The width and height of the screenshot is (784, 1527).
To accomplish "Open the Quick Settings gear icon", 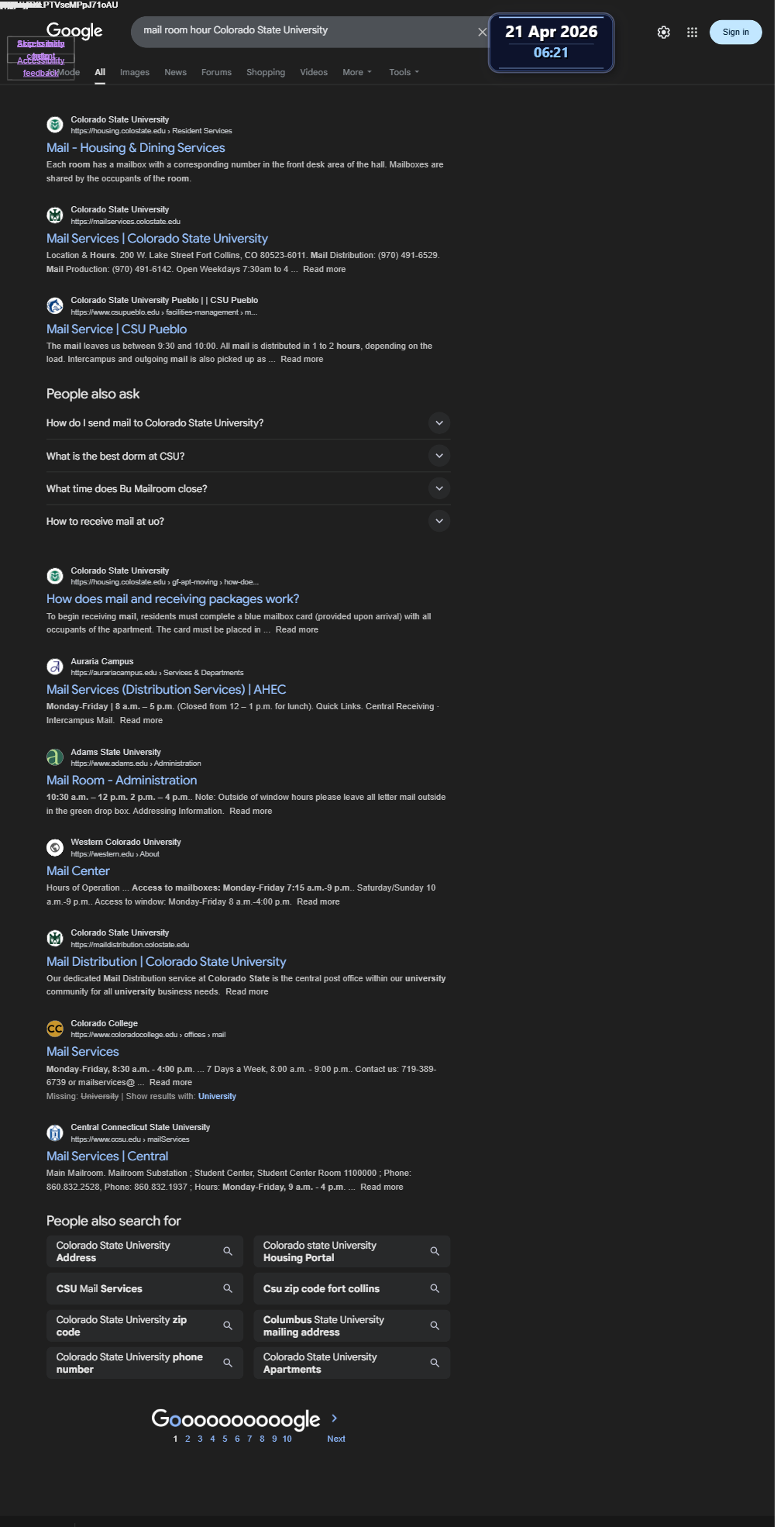I will pos(663,32).
